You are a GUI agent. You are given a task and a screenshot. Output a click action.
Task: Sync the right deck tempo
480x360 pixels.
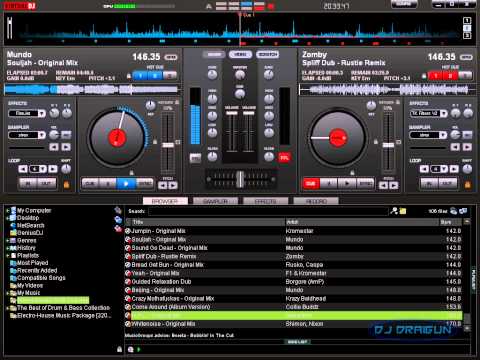tap(366, 184)
